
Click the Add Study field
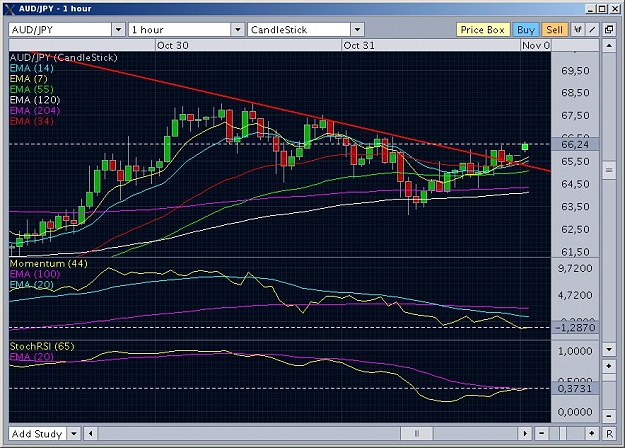38,434
